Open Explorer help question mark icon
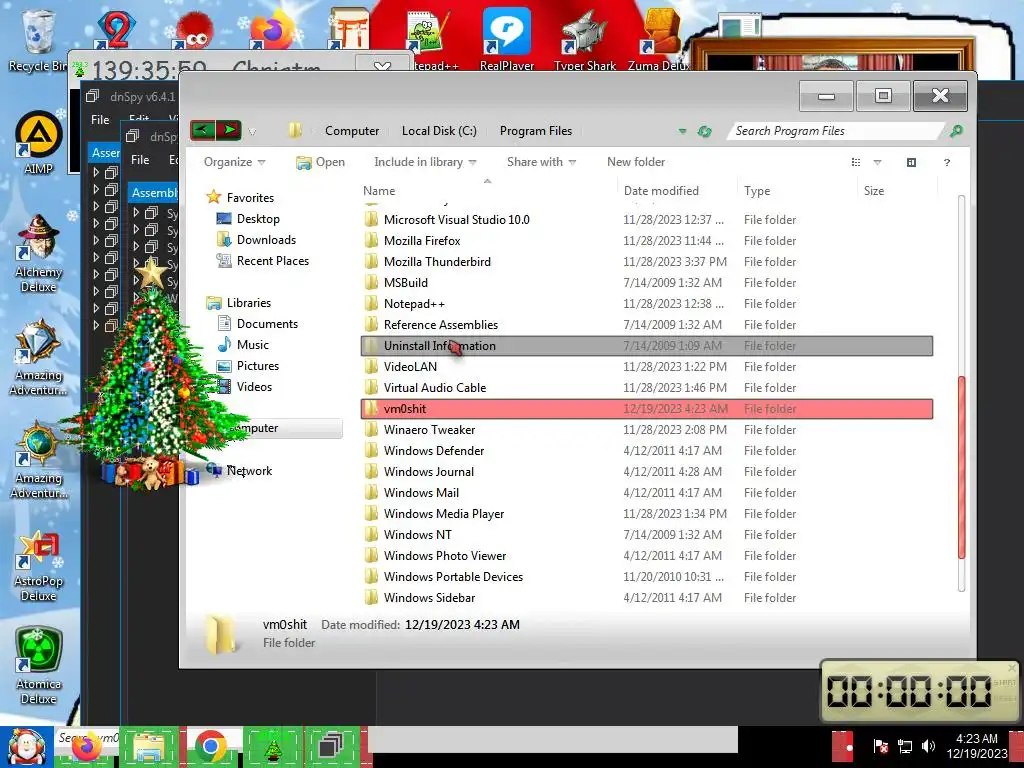Screen dimensions: 1024x768 pyautogui.click(x=946, y=163)
